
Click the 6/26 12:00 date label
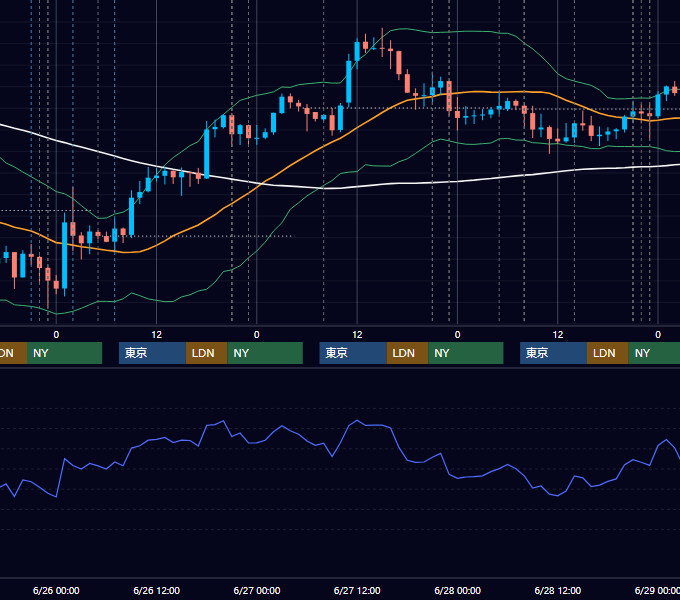point(157,590)
